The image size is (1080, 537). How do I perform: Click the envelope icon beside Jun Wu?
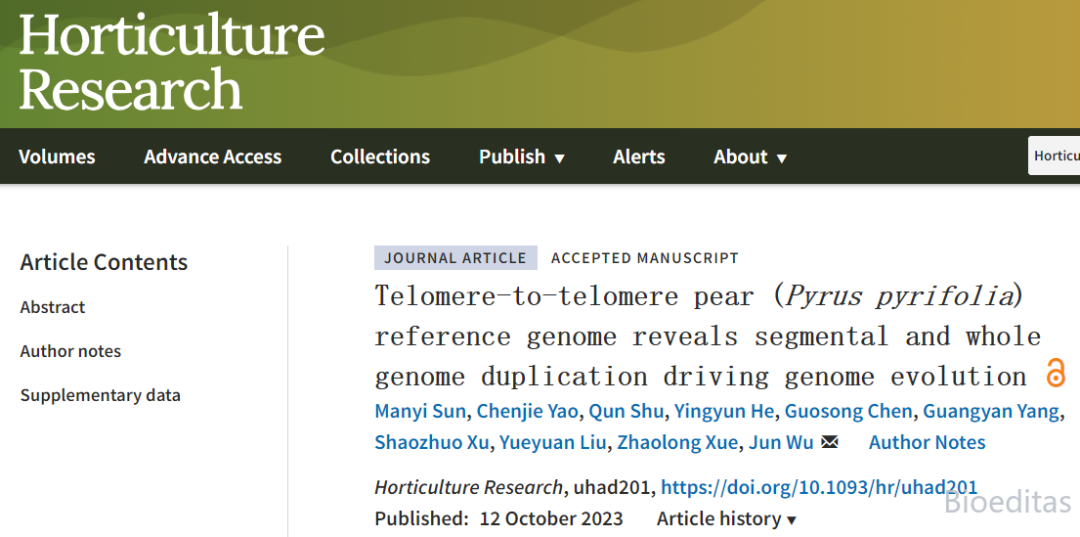(829, 442)
